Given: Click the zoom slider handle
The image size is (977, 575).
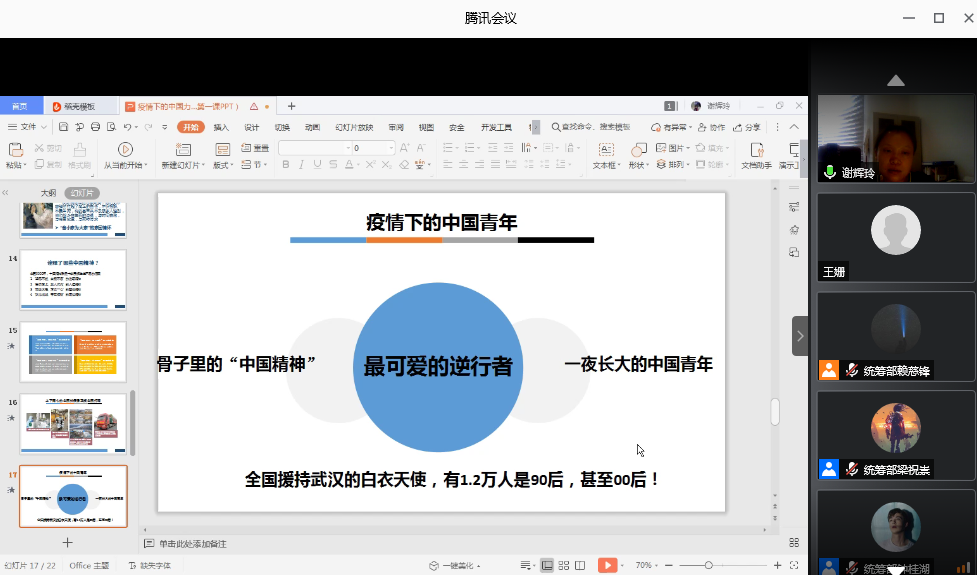Looking at the screenshot, I should tap(709, 565).
